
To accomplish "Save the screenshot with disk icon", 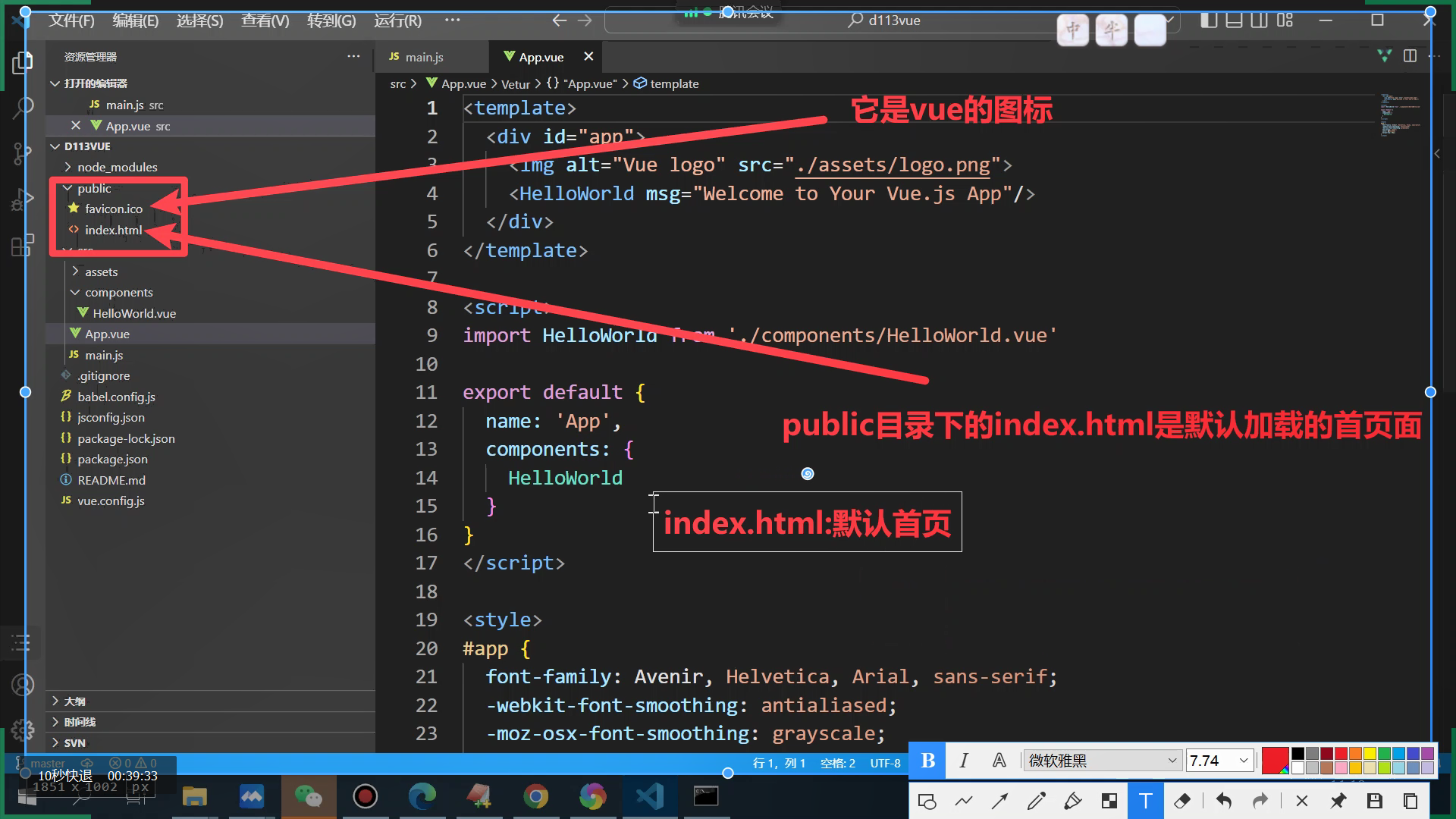I will [1374, 801].
